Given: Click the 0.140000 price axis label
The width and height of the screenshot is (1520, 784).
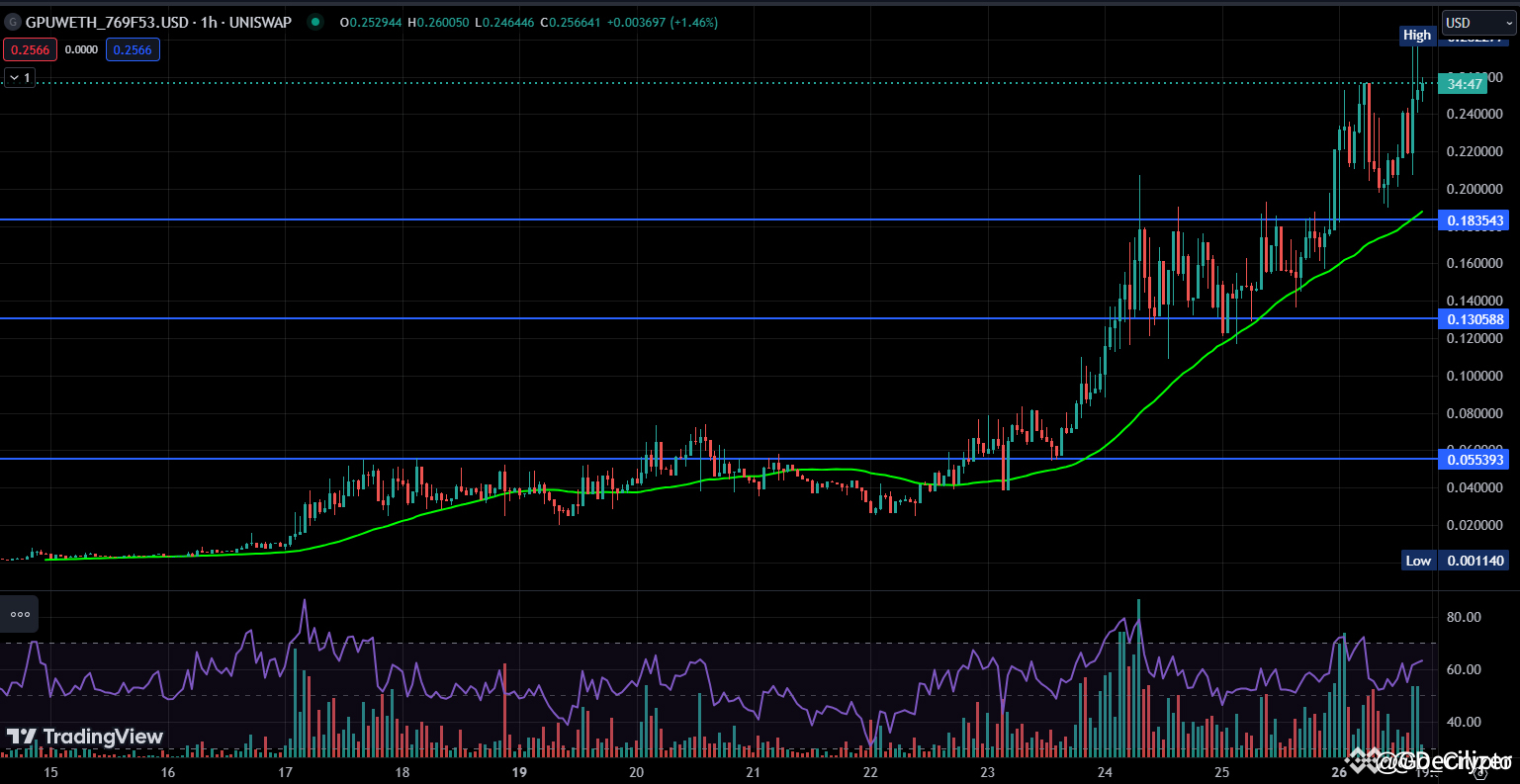Looking at the screenshot, I should point(1475,301).
